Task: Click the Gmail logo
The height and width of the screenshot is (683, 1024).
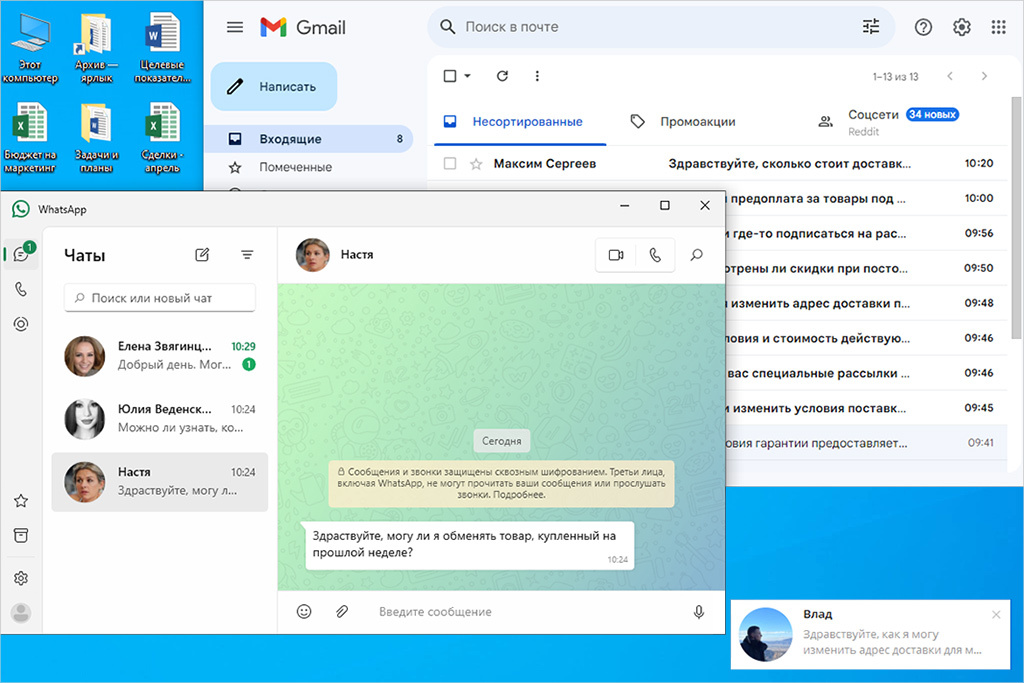Action: coord(303,27)
